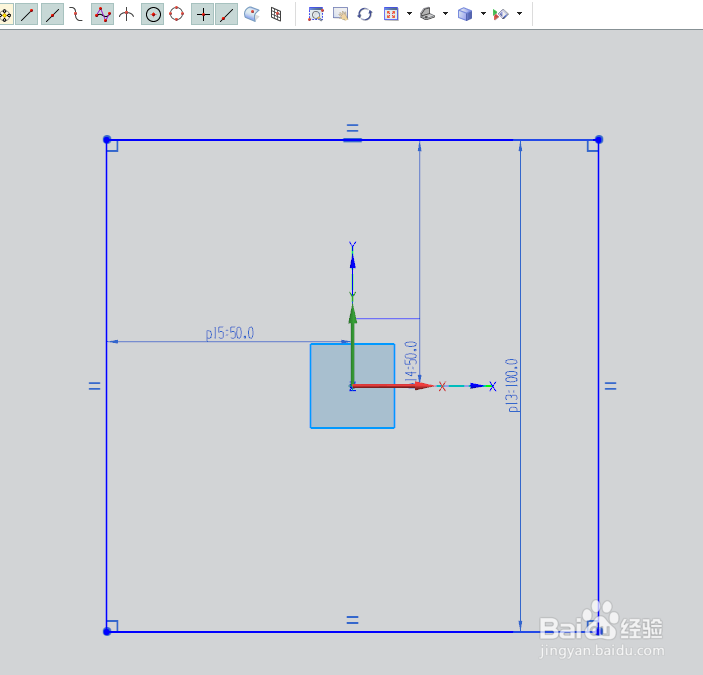The height and width of the screenshot is (675, 703).
Task: Select the equal-length constraint symbol on left edge
Action: 95,386
